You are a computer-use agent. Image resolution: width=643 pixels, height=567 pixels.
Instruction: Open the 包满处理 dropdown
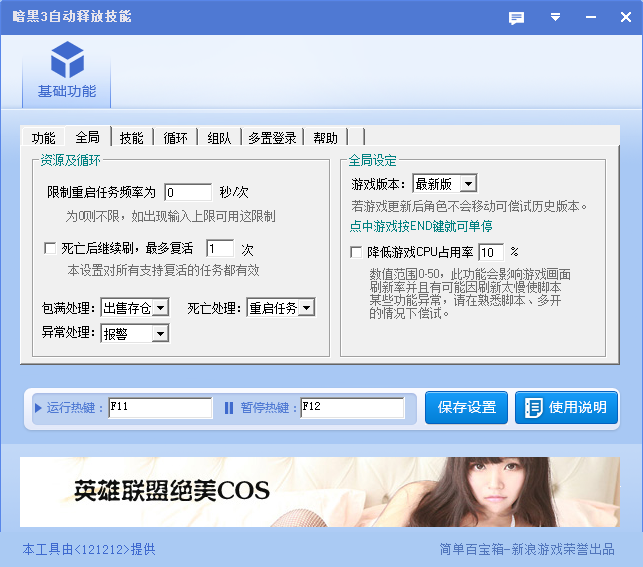click(160, 308)
